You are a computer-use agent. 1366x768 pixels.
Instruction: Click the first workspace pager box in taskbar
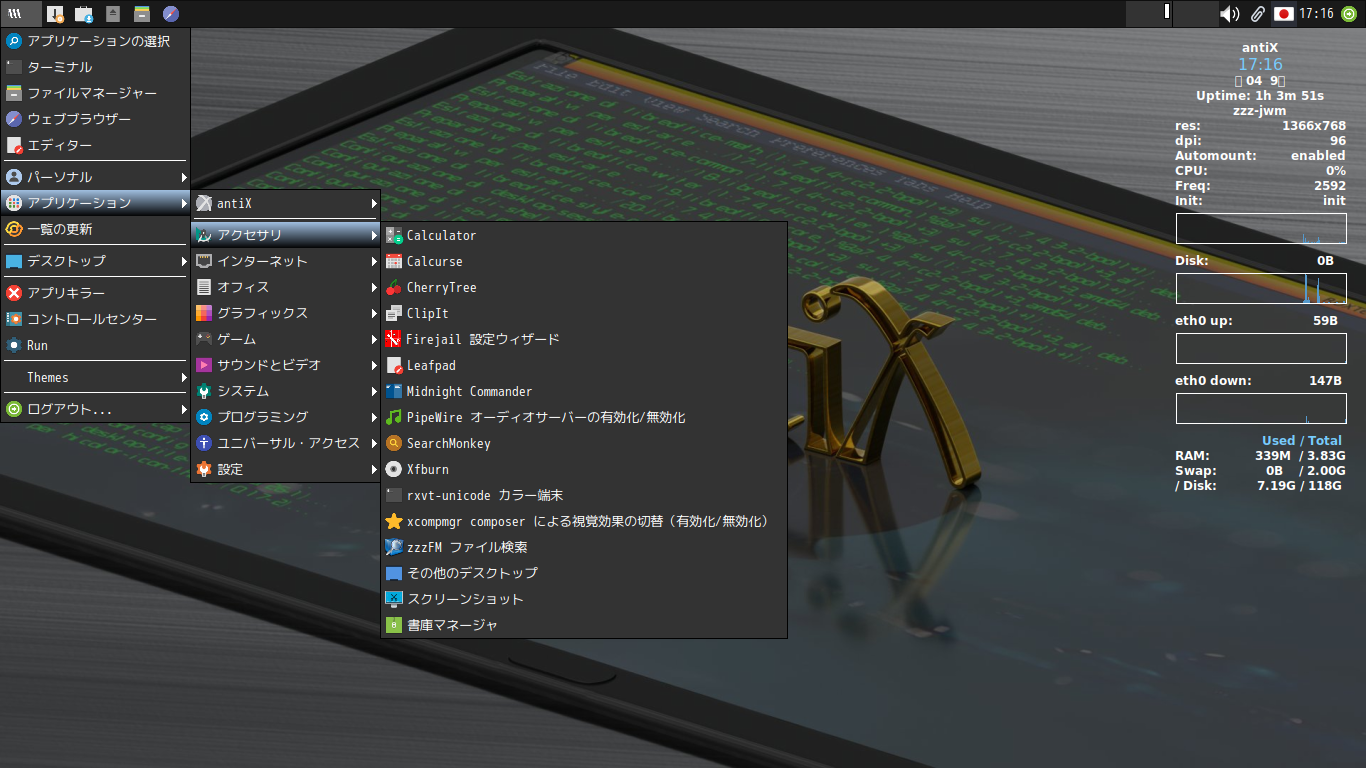pos(1149,14)
